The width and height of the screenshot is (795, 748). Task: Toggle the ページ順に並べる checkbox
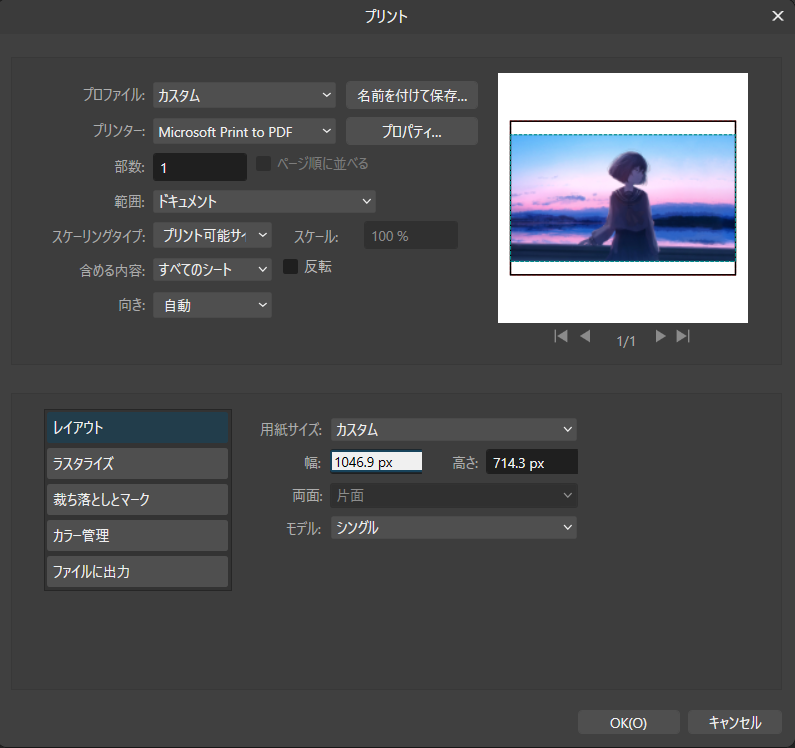265,164
